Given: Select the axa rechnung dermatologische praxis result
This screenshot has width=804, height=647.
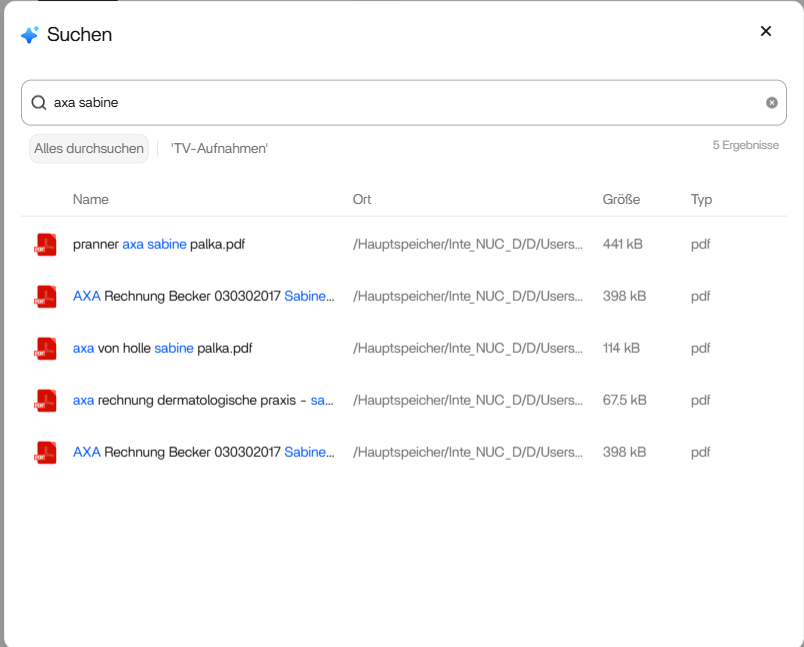Looking at the screenshot, I should pos(203,400).
